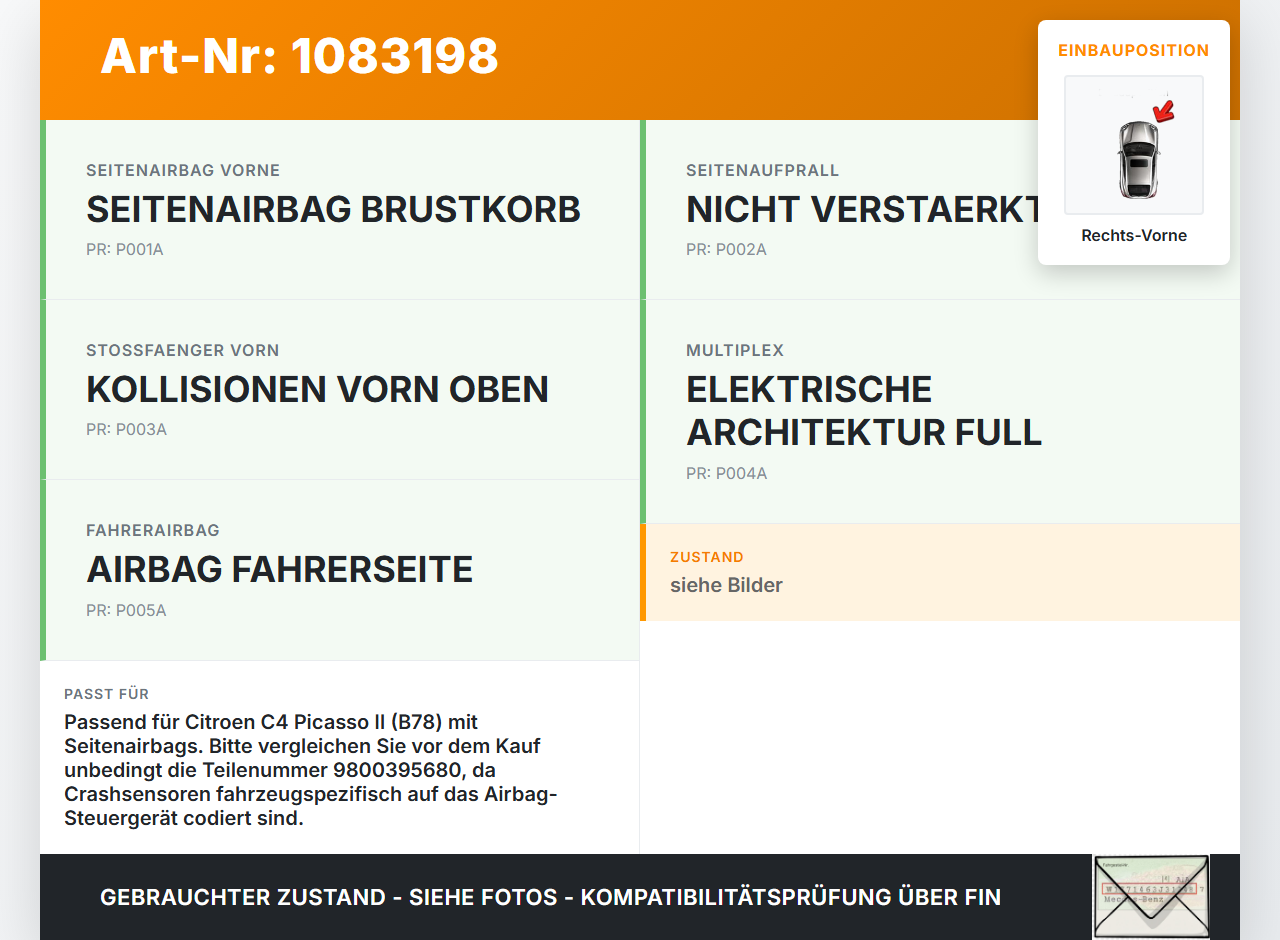Click the 'SEITENAIRBAG VORNE' category label
This screenshot has width=1280, height=940.
[x=183, y=171]
